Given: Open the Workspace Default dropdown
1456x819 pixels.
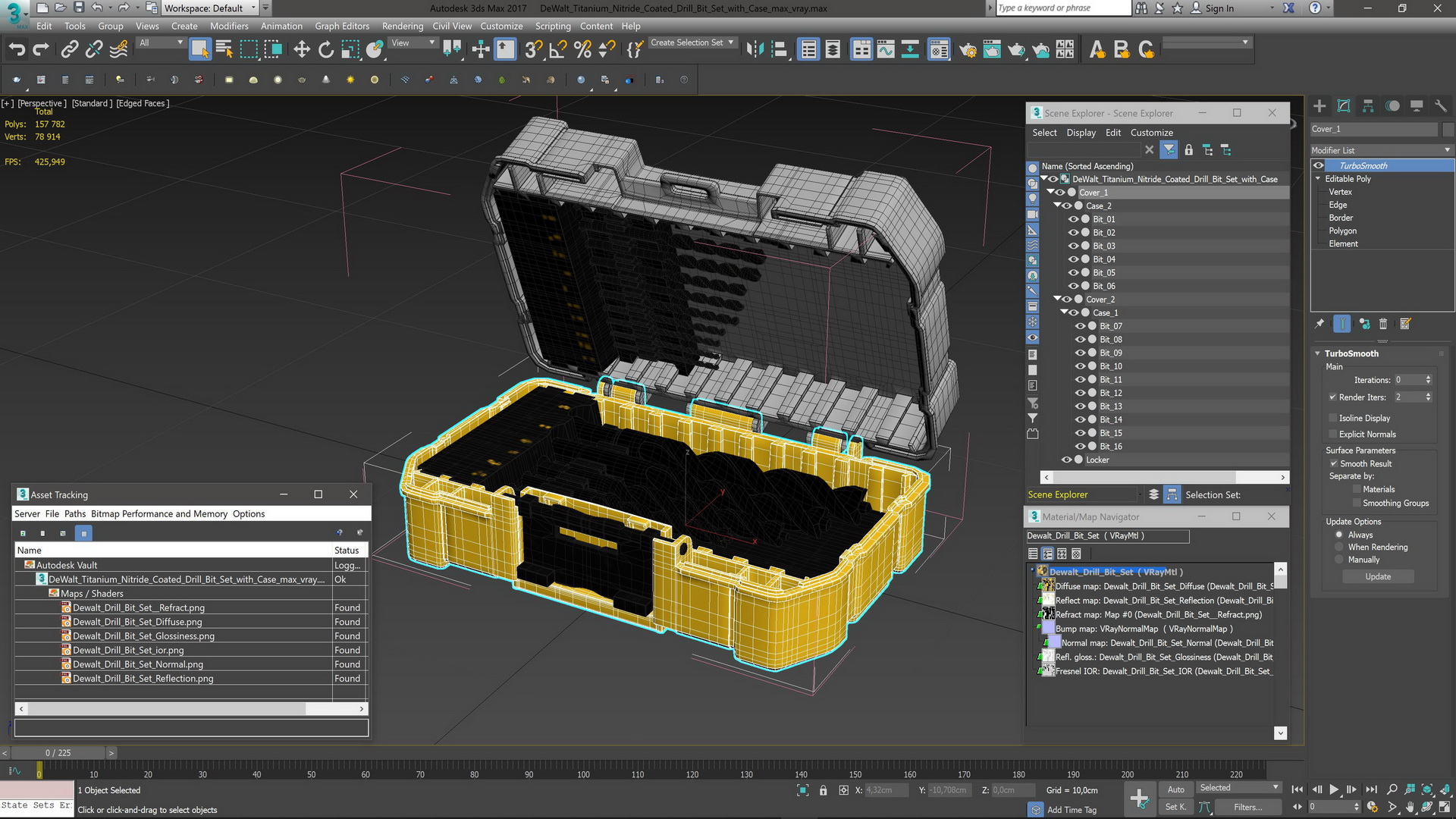Looking at the screenshot, I should (x=210, y=8).
